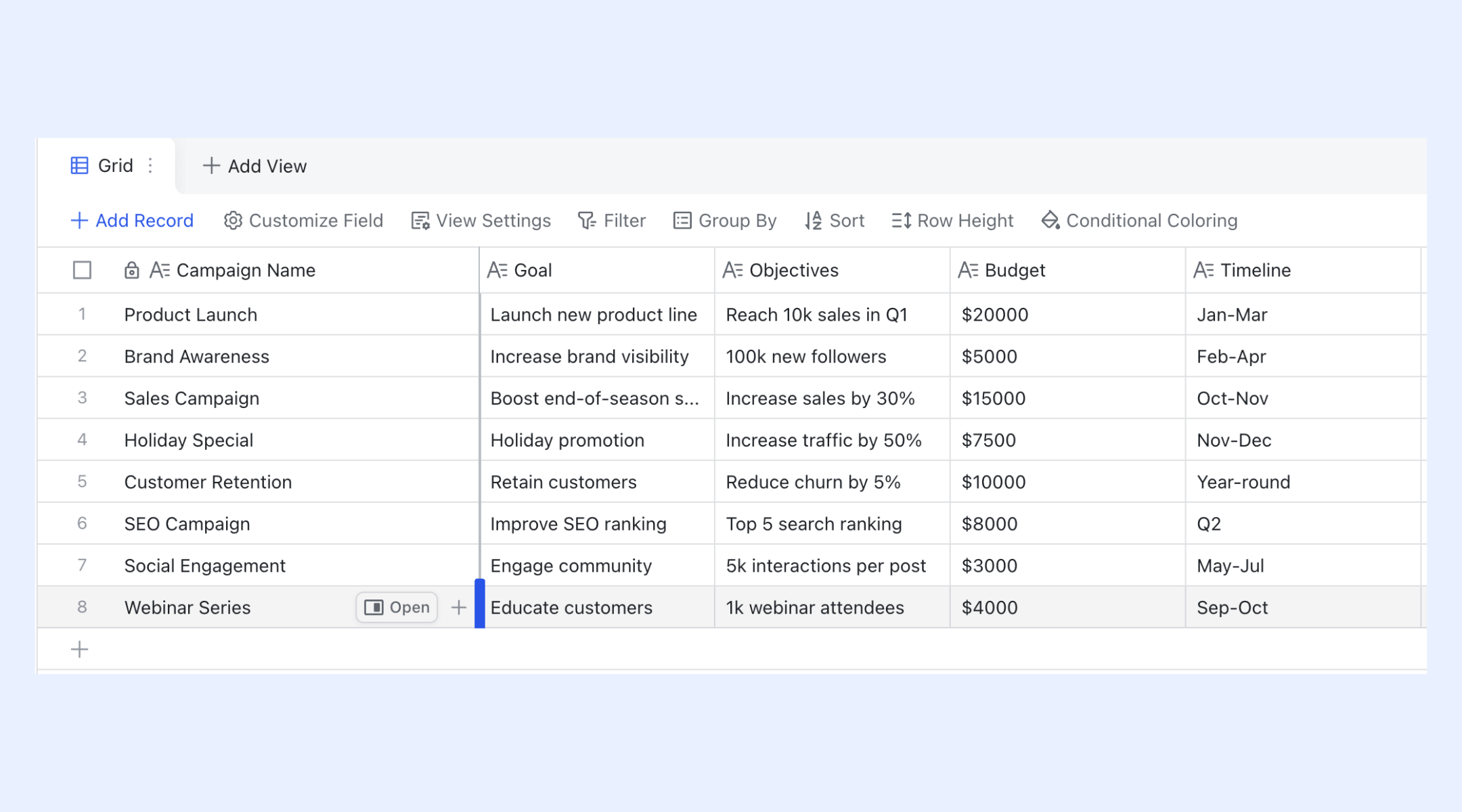Select the Product Launch cell
This screenshot has width=1462, height=812.
(x=295, y=315)
